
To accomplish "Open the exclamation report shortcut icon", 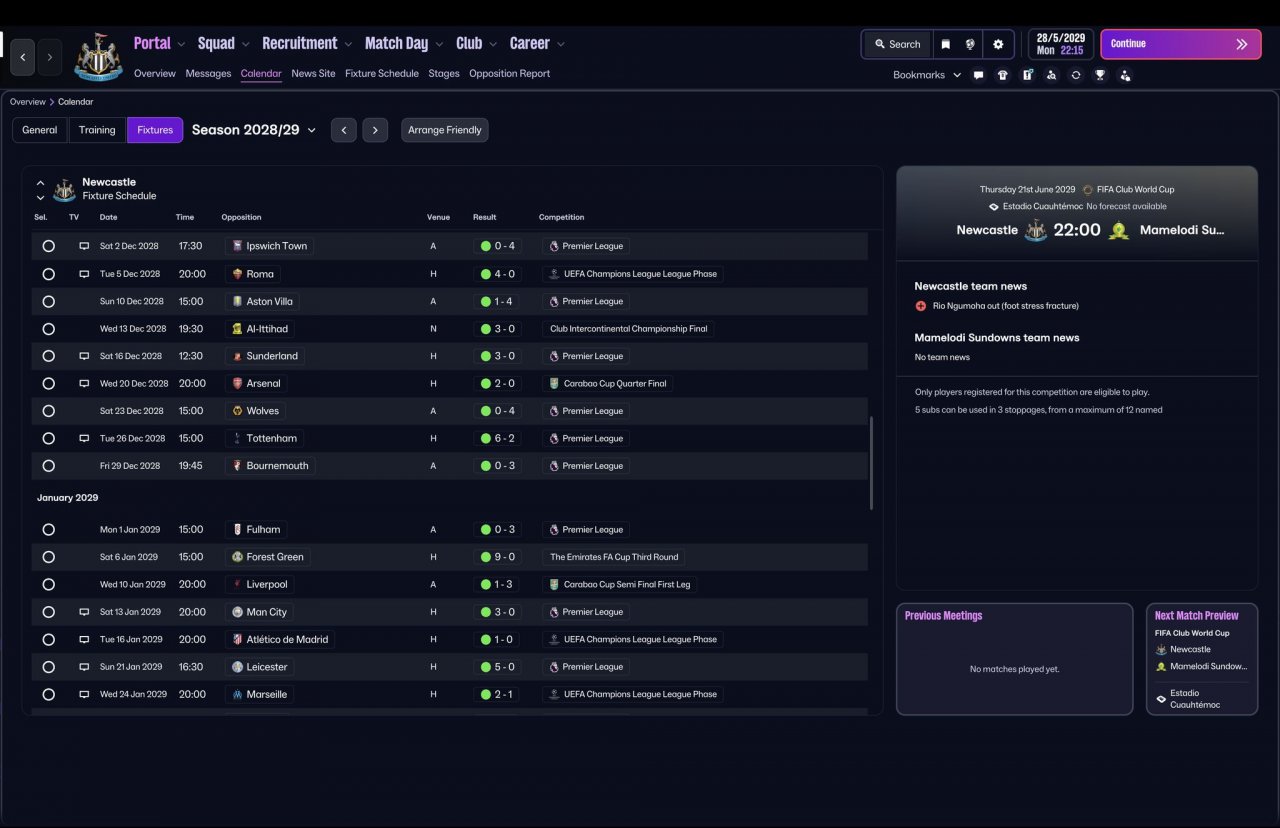I will point(1027,75).
